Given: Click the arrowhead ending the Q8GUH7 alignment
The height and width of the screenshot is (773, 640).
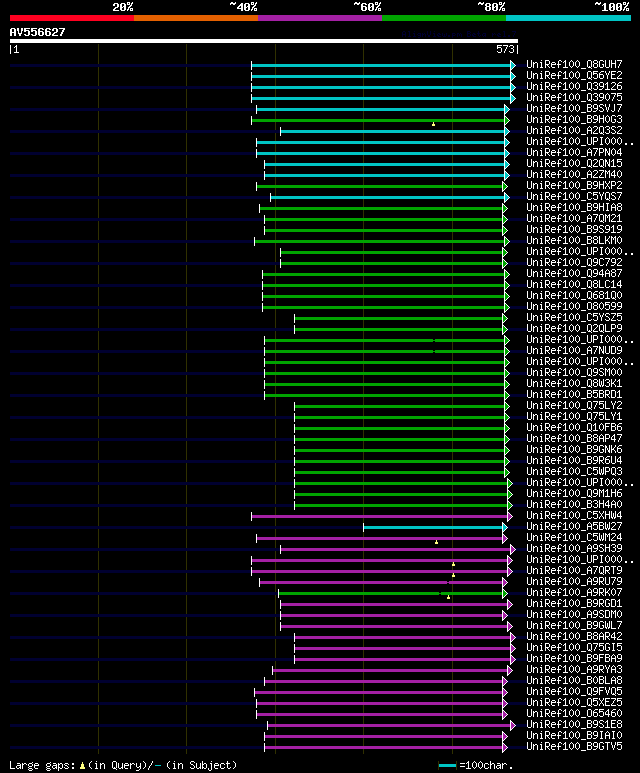Looking at the screenshot, I should point(513,65).
